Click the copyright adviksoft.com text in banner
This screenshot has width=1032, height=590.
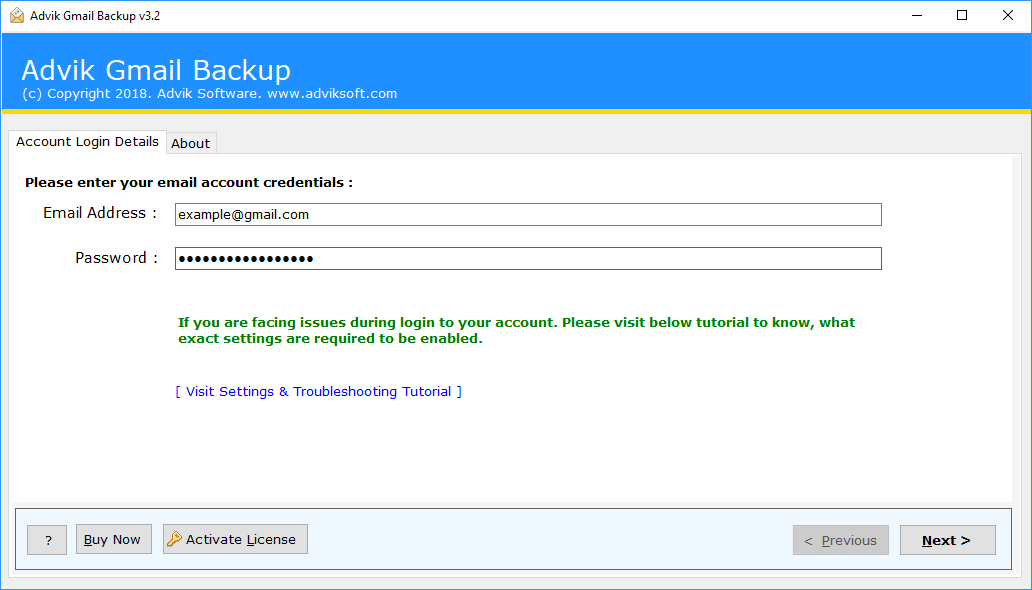[209, 94]
